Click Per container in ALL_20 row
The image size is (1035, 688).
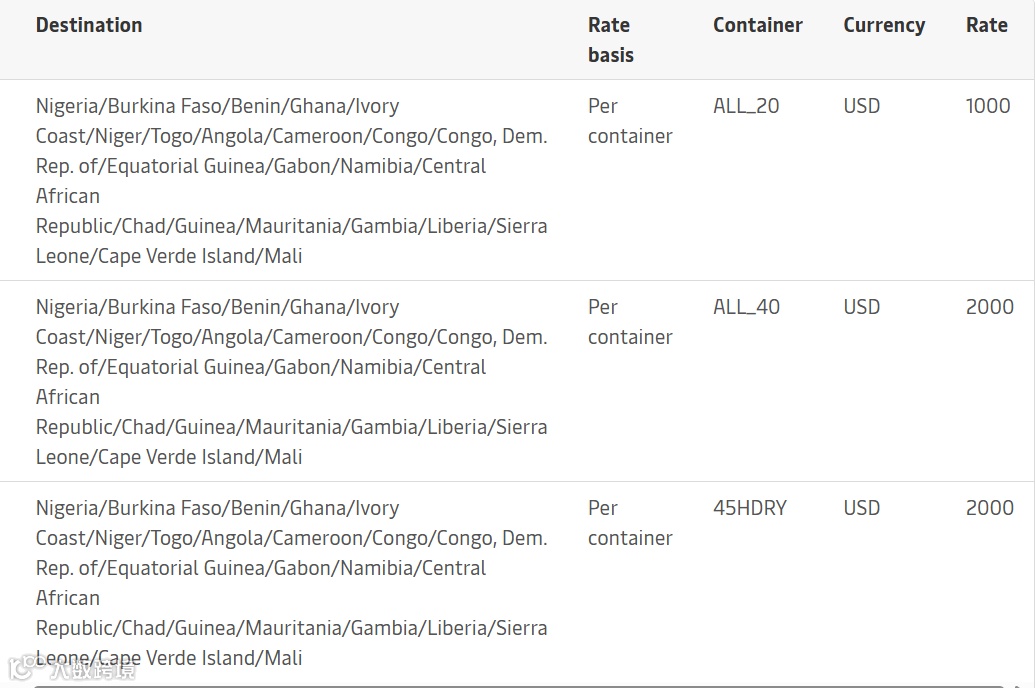tap(629, 121)
